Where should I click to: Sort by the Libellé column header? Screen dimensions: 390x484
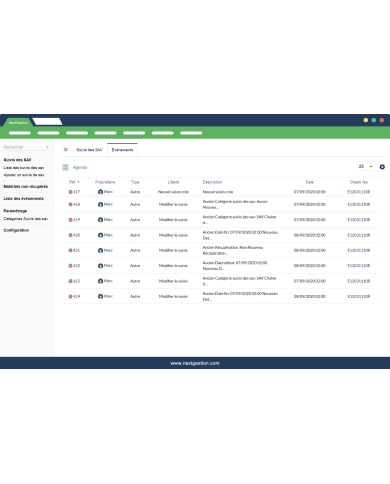click(173, 182)
